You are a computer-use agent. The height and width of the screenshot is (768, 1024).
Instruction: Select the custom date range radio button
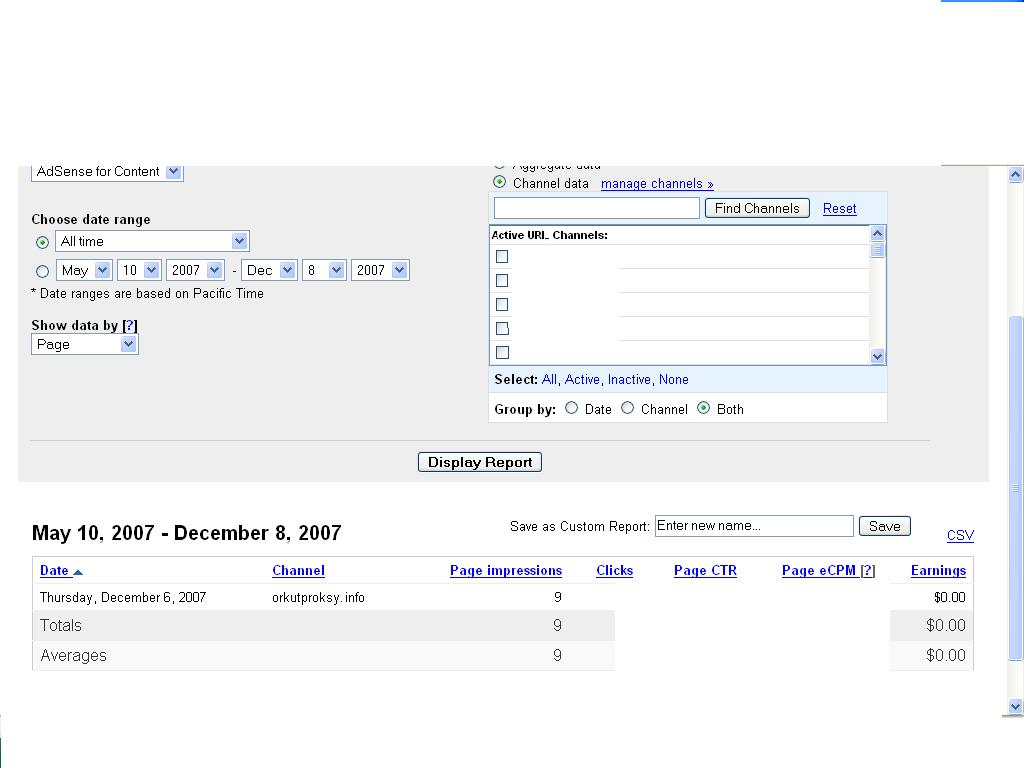click(42, 271)
